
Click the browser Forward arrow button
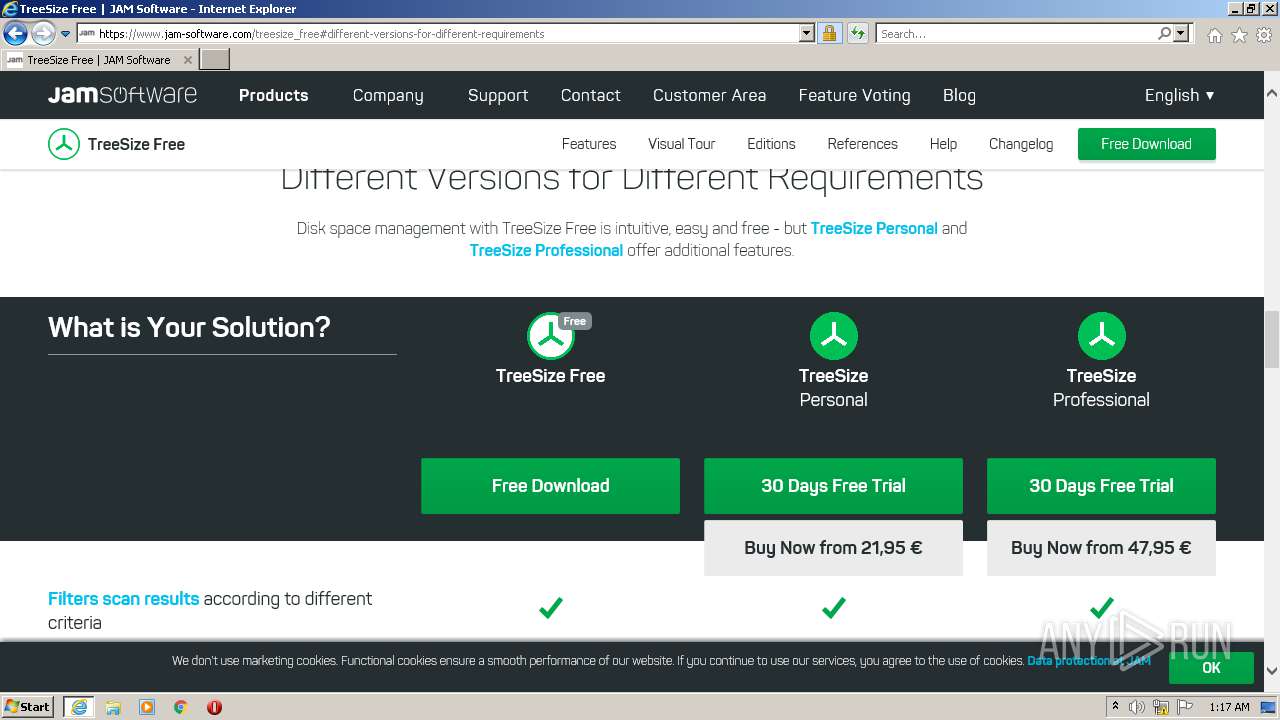pos(43,34)
